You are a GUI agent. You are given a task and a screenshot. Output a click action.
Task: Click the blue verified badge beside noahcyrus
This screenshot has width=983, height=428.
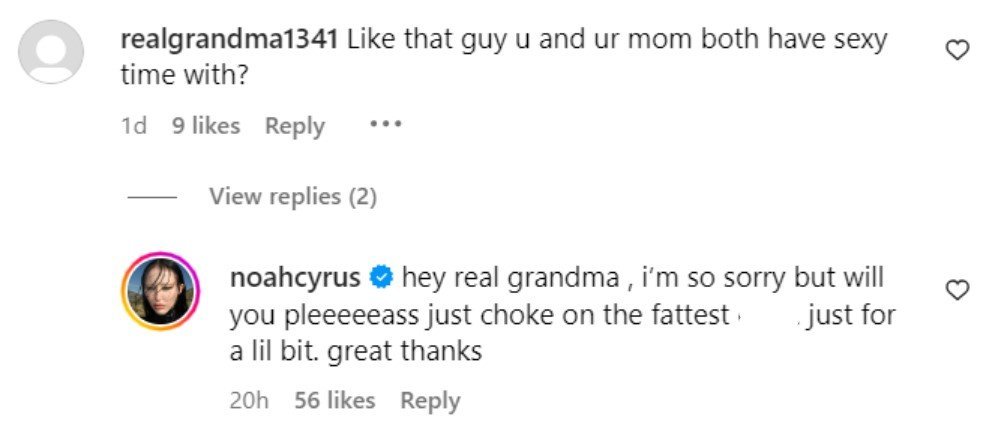tap(381, 277)
